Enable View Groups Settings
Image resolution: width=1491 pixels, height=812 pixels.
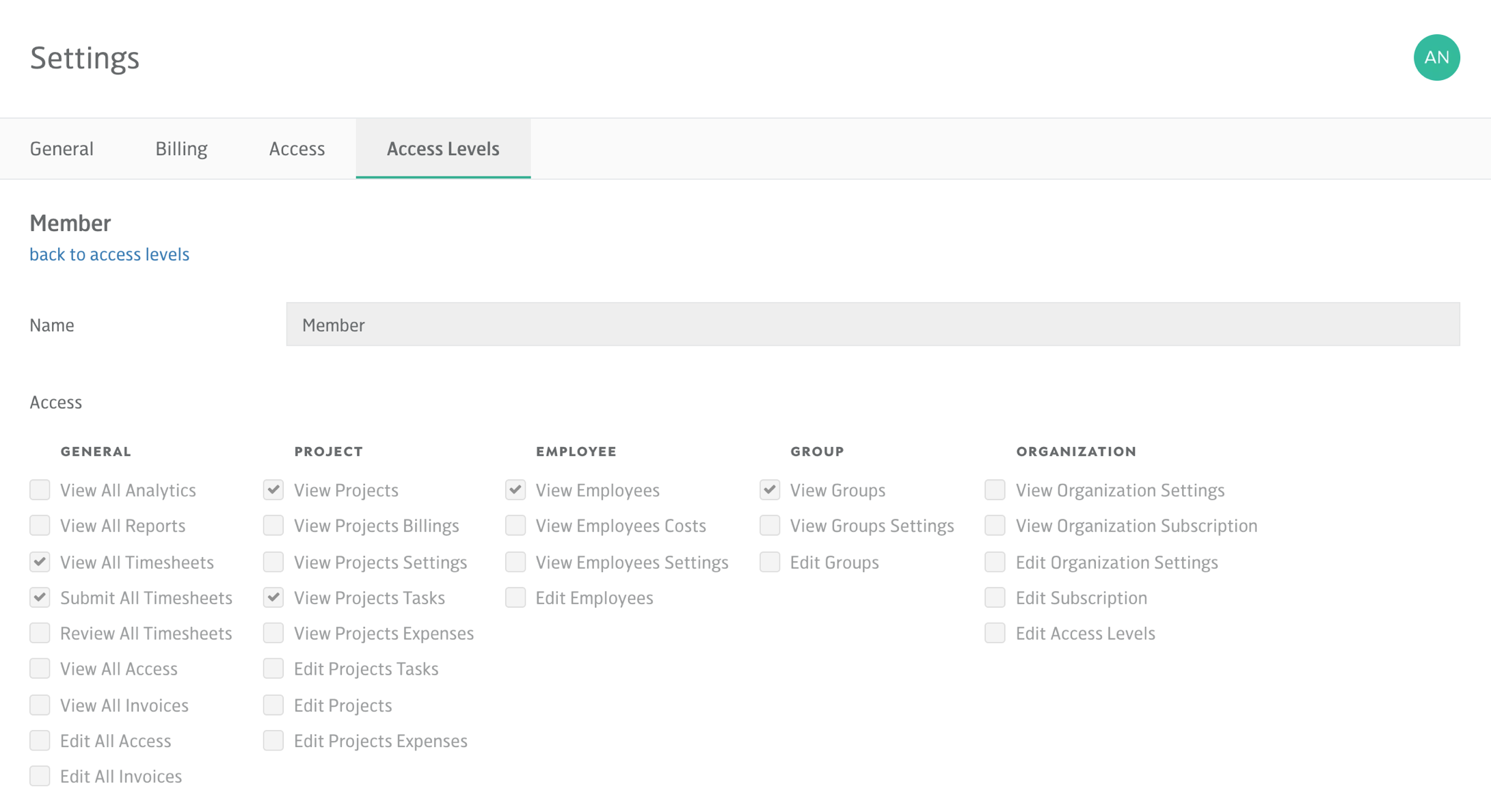point(770,525)
